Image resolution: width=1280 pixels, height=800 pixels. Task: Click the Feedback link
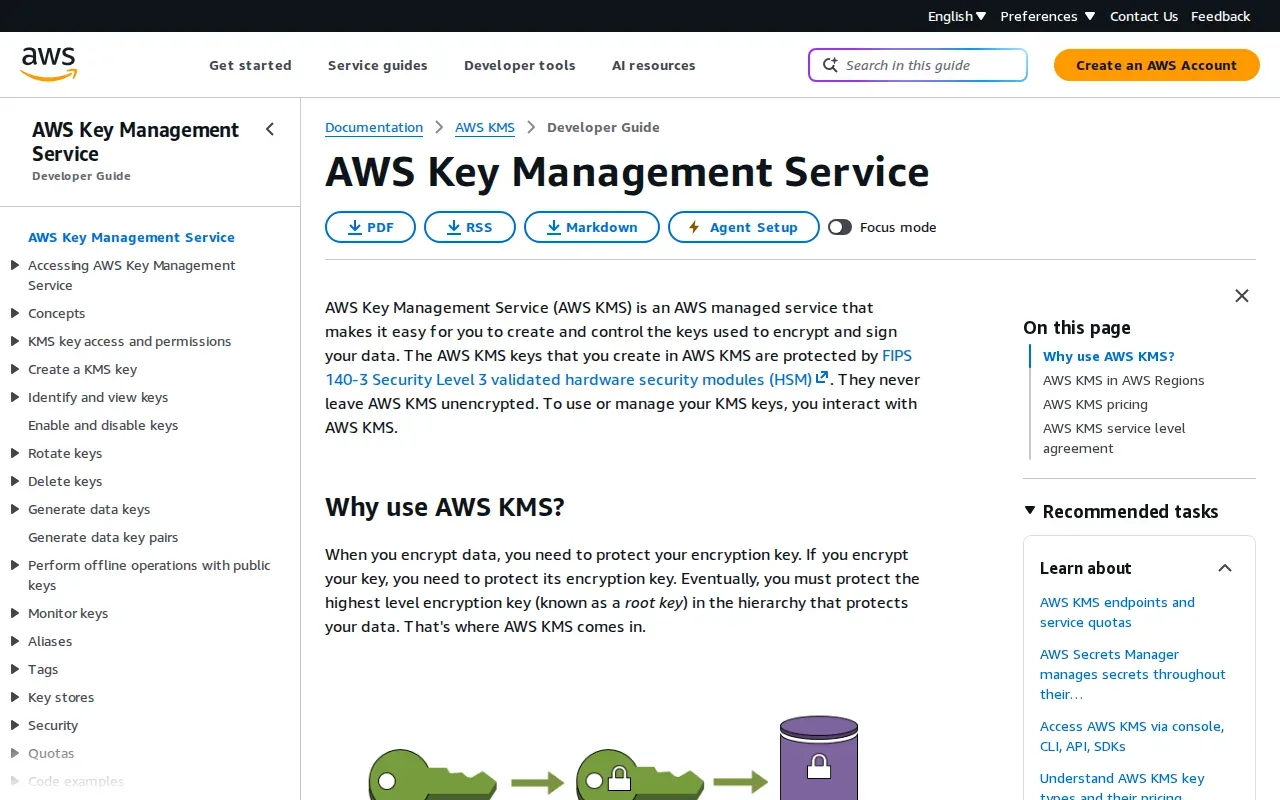coord(1221,16)
